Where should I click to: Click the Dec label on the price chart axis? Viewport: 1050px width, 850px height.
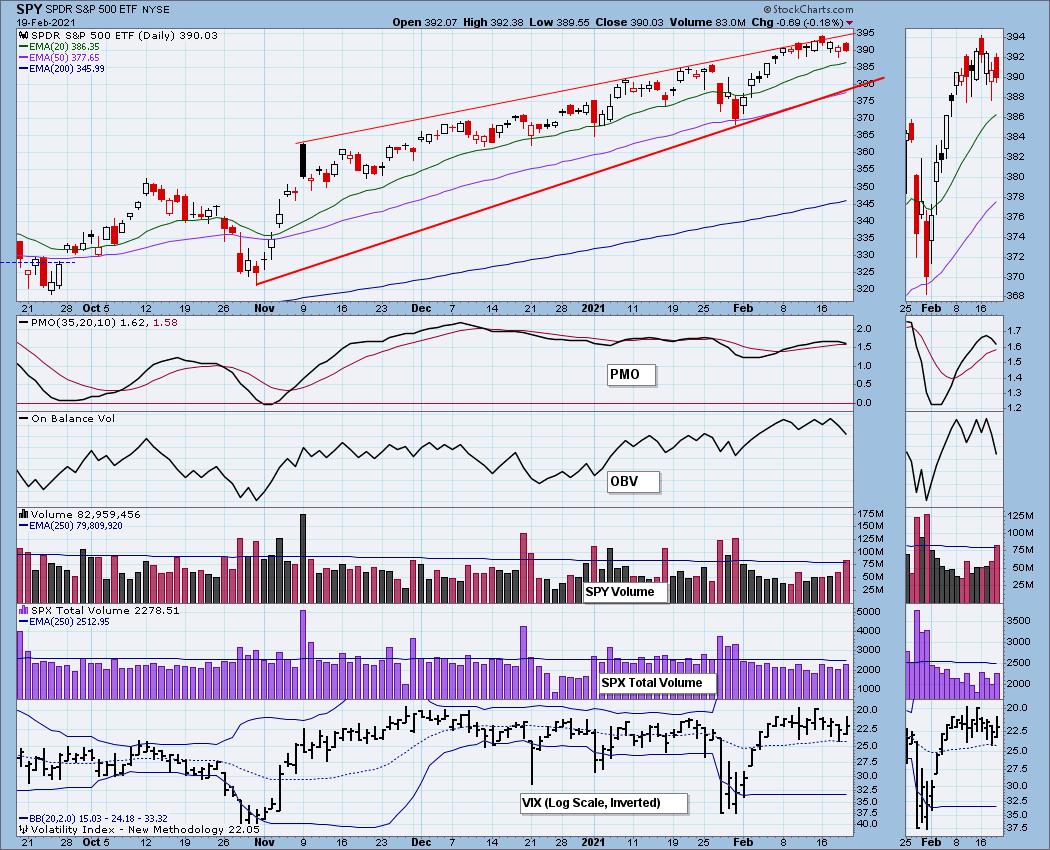pos(421,308)
